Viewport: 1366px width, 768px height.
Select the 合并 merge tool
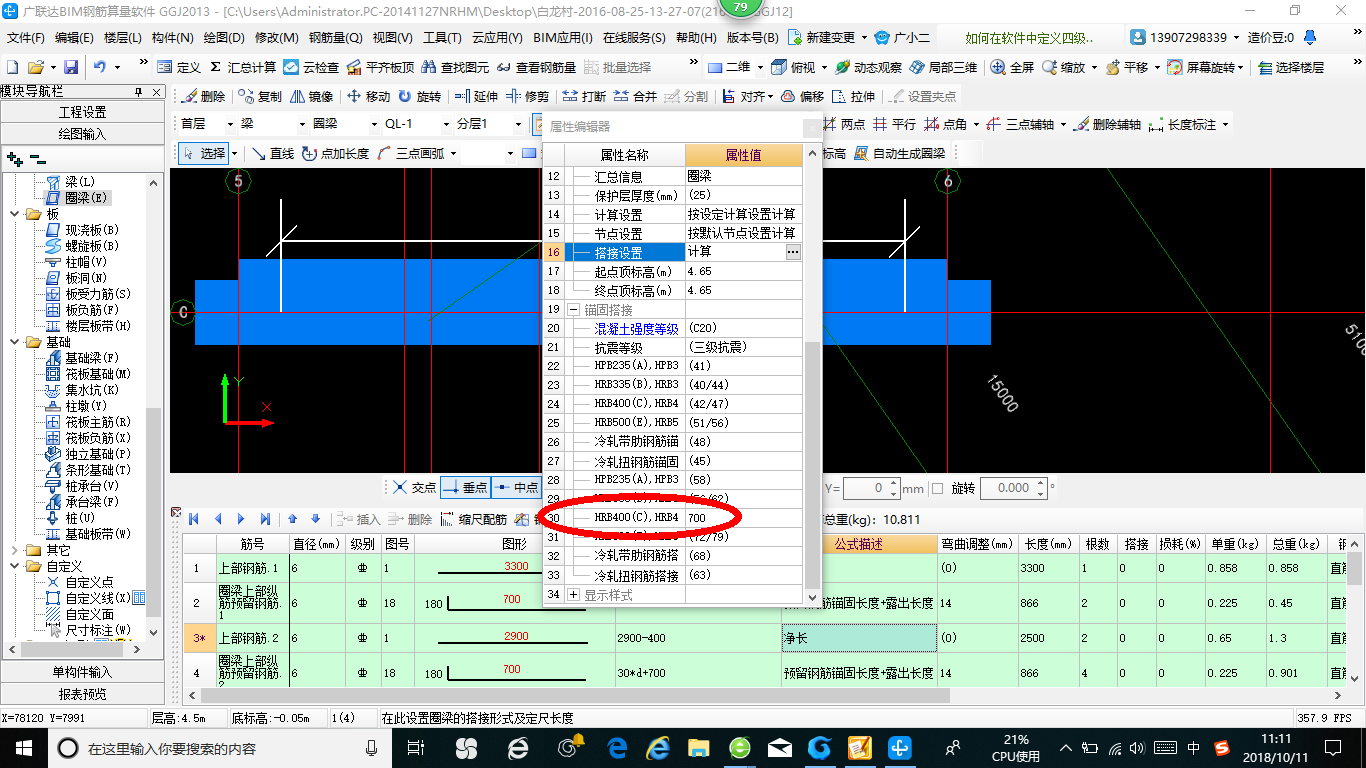pos(636,97)
